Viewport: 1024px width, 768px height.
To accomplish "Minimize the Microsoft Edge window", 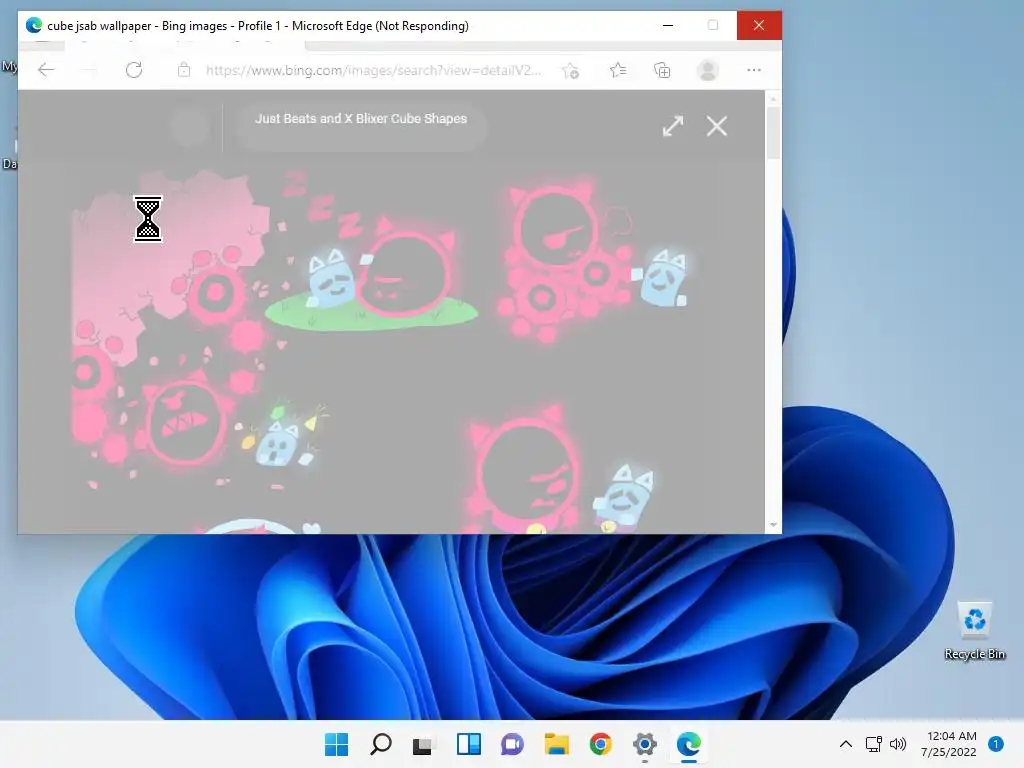I will pos(668,25).
